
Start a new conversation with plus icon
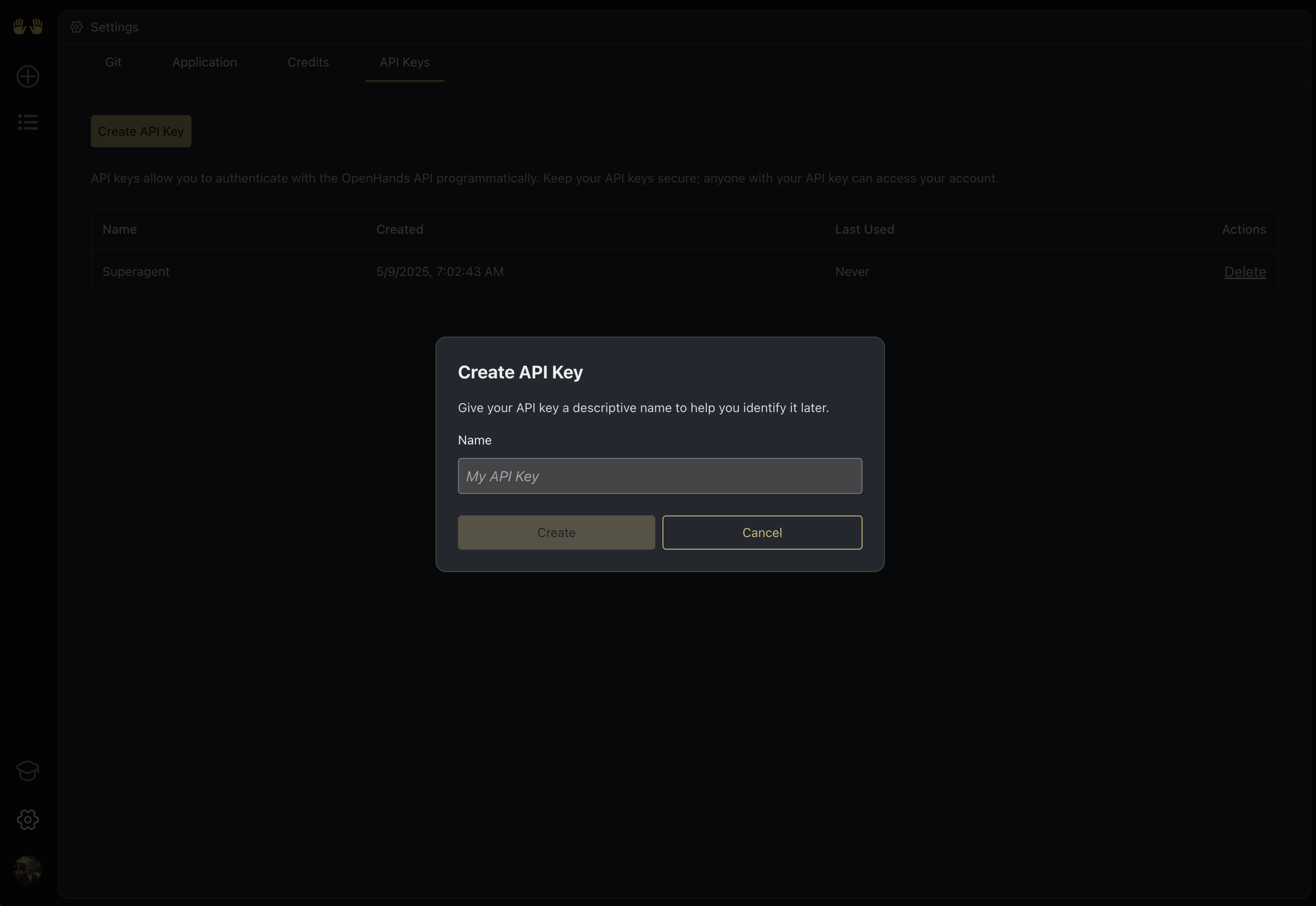(x=28, y=77)
